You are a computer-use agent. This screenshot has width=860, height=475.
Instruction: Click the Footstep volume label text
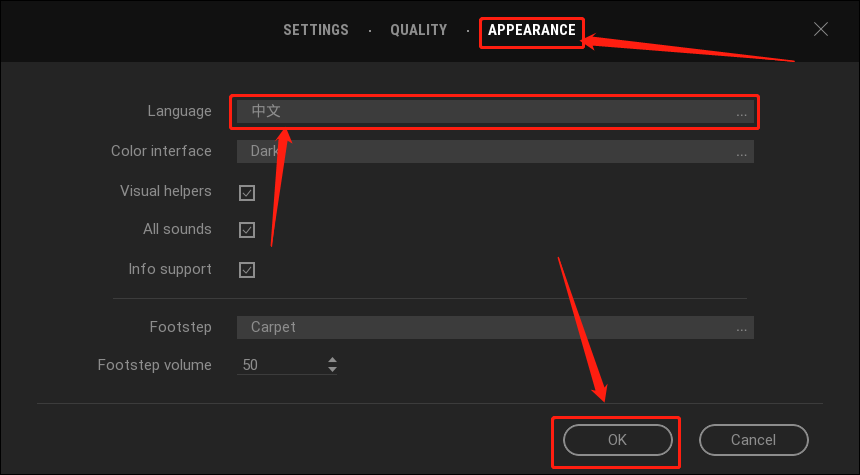coord(155,365)
